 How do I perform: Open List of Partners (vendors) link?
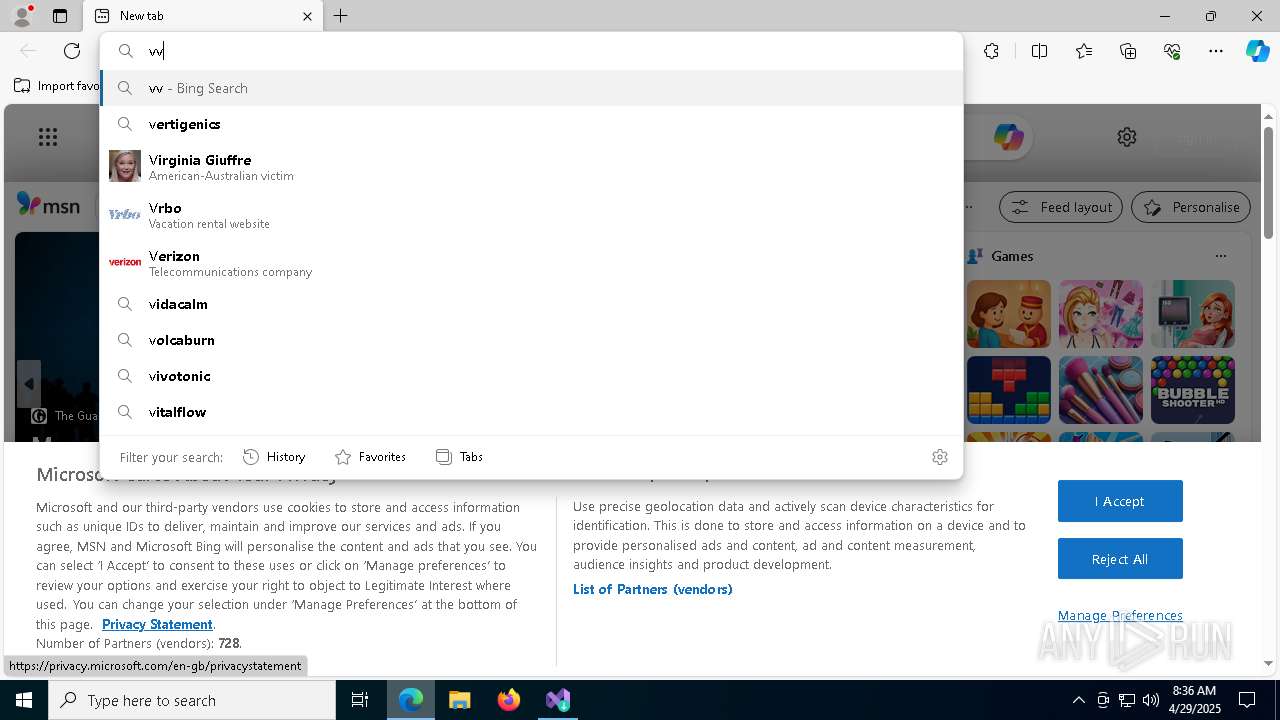(x=653, y=589)
